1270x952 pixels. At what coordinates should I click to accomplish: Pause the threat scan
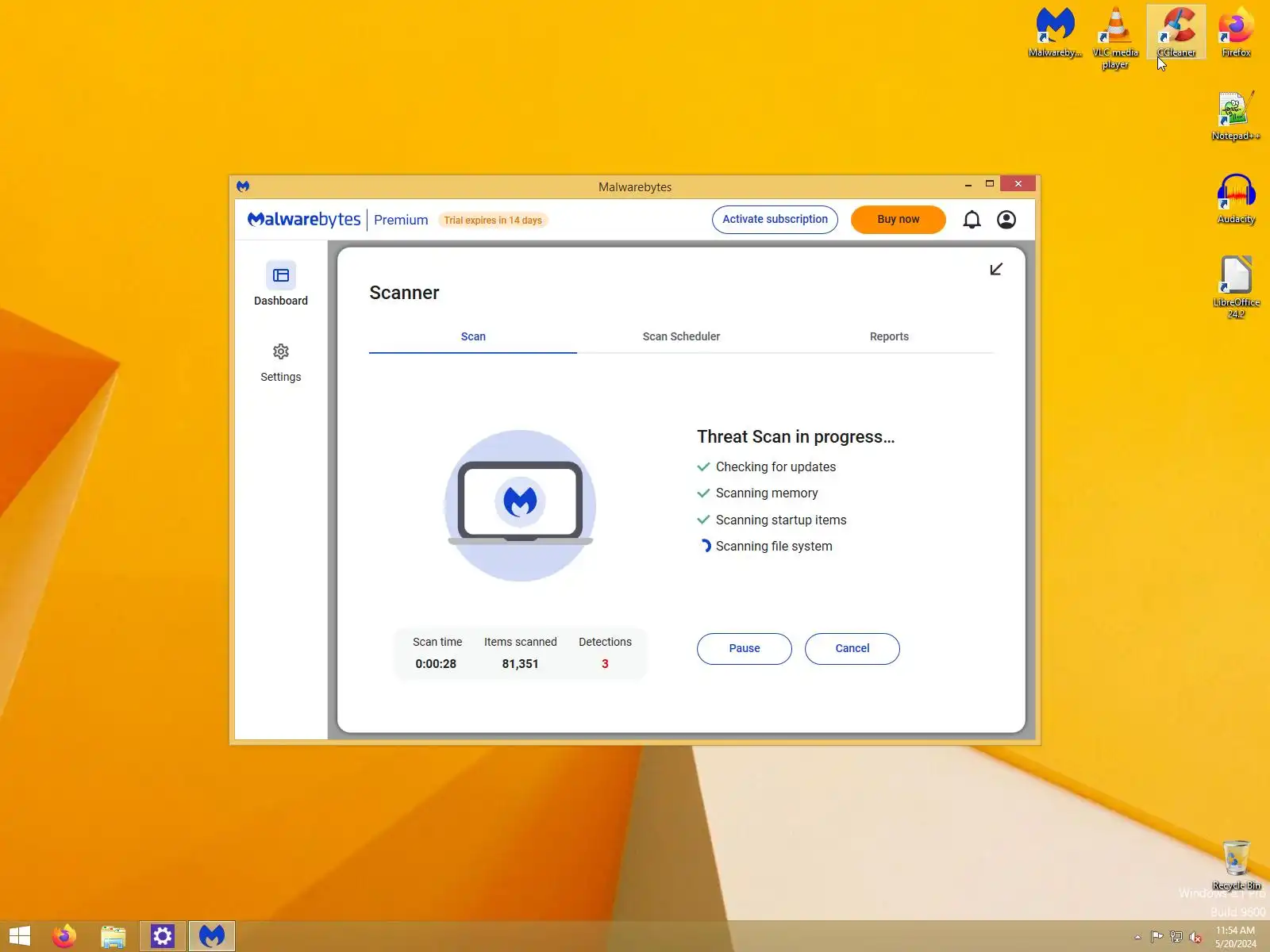click(745, 649)
